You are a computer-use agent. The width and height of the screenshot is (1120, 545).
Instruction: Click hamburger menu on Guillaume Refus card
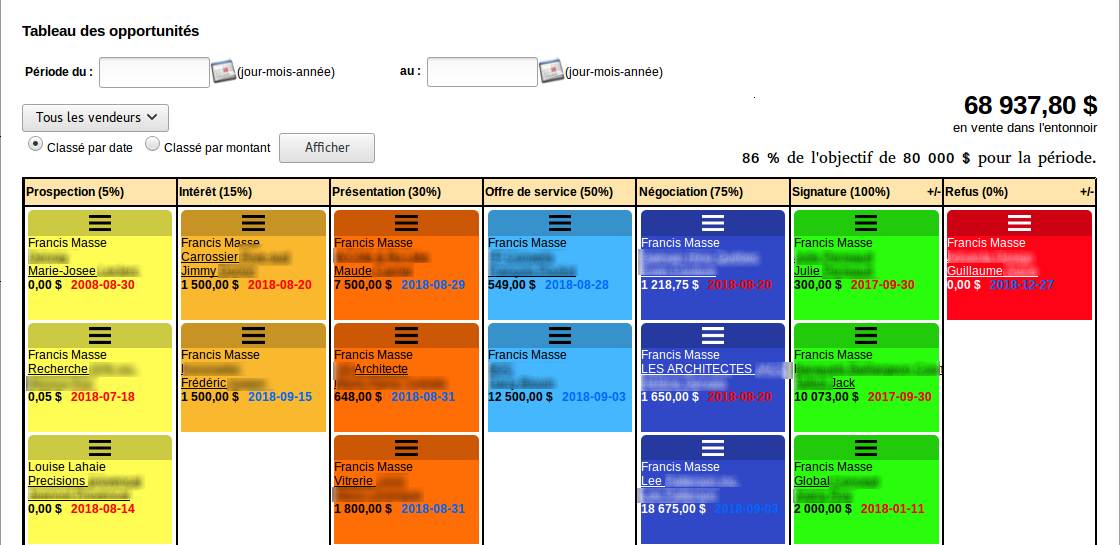pos(1018,223)
